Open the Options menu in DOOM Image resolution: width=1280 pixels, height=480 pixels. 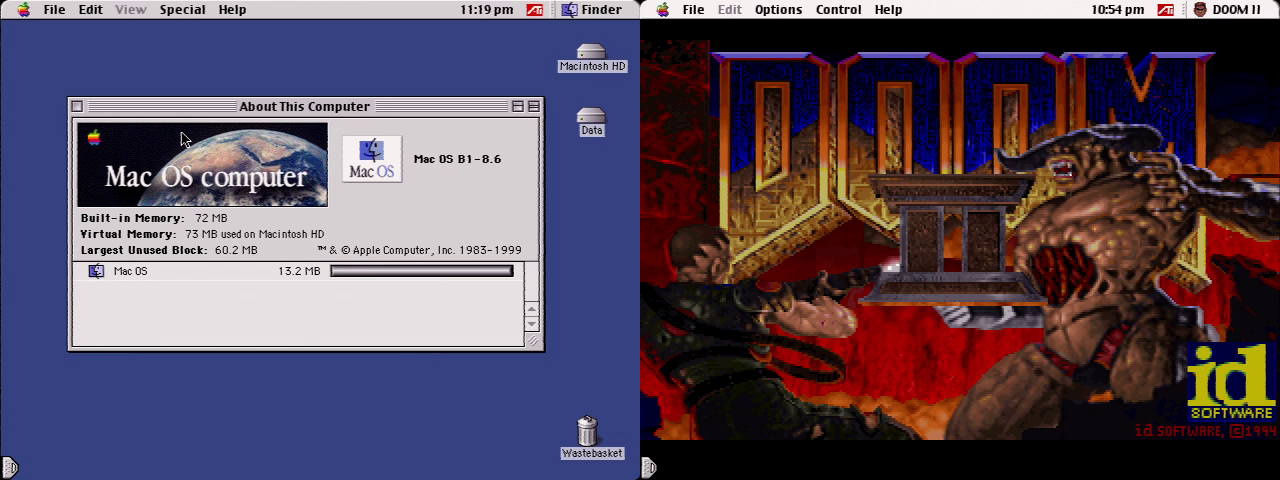click(778, 9)
